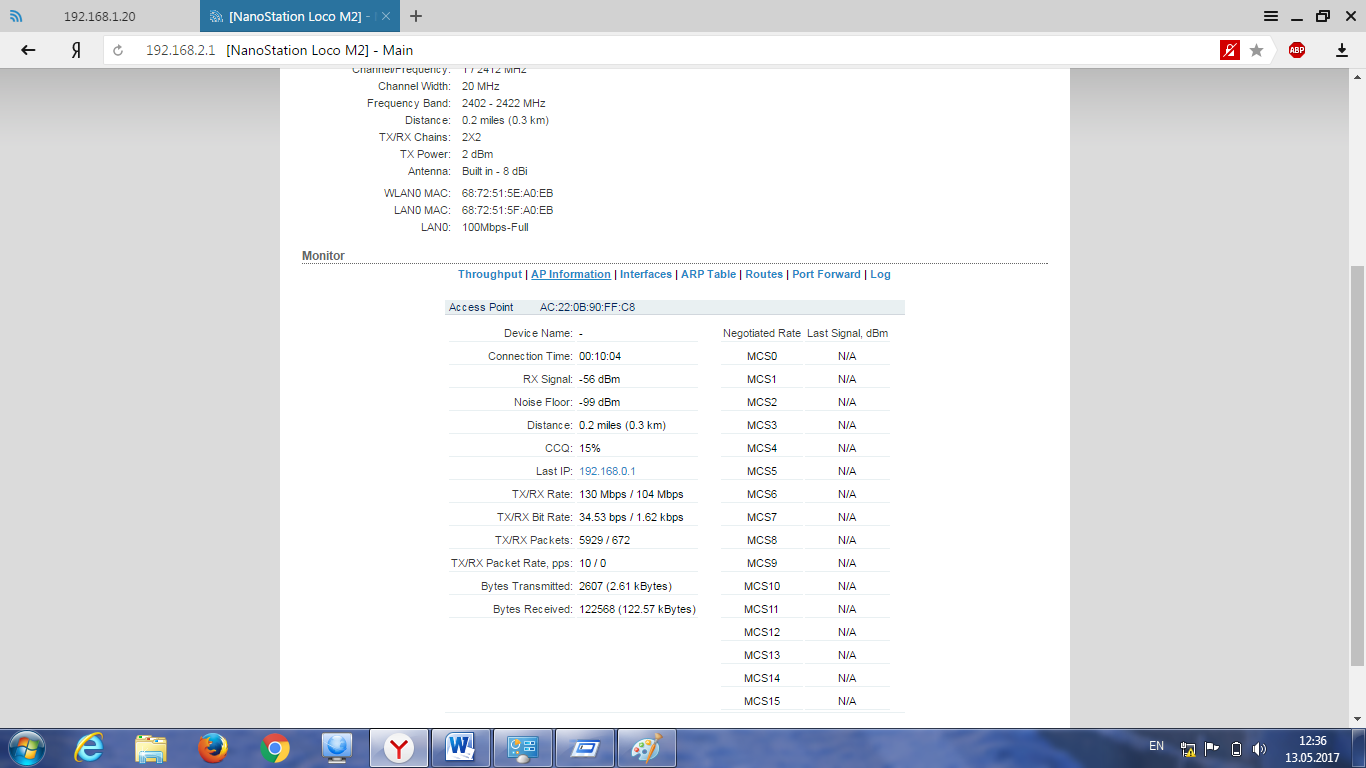Launch Google Chrome from the taskbar

click(275, 748)
